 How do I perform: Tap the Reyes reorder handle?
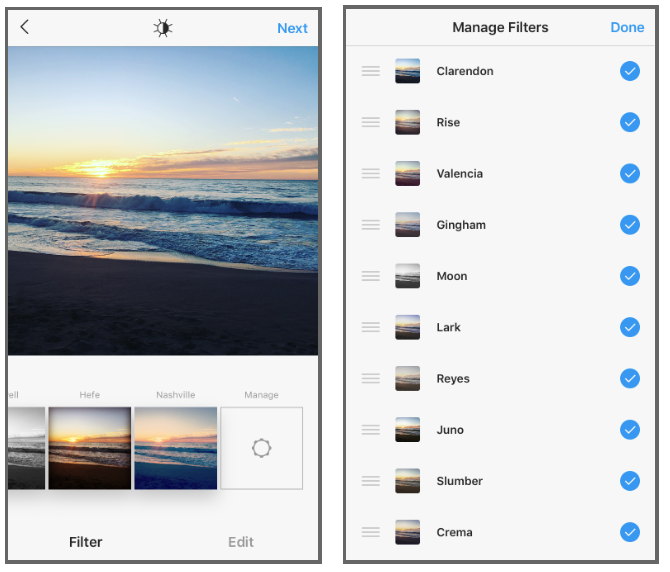(x=370, y=378)
